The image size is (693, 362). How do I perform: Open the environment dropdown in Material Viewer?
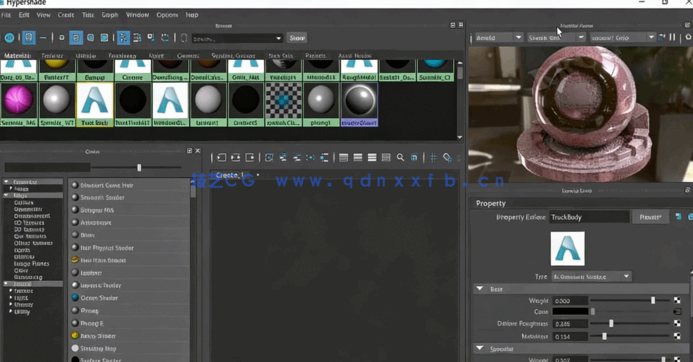[x=623, y=38]
